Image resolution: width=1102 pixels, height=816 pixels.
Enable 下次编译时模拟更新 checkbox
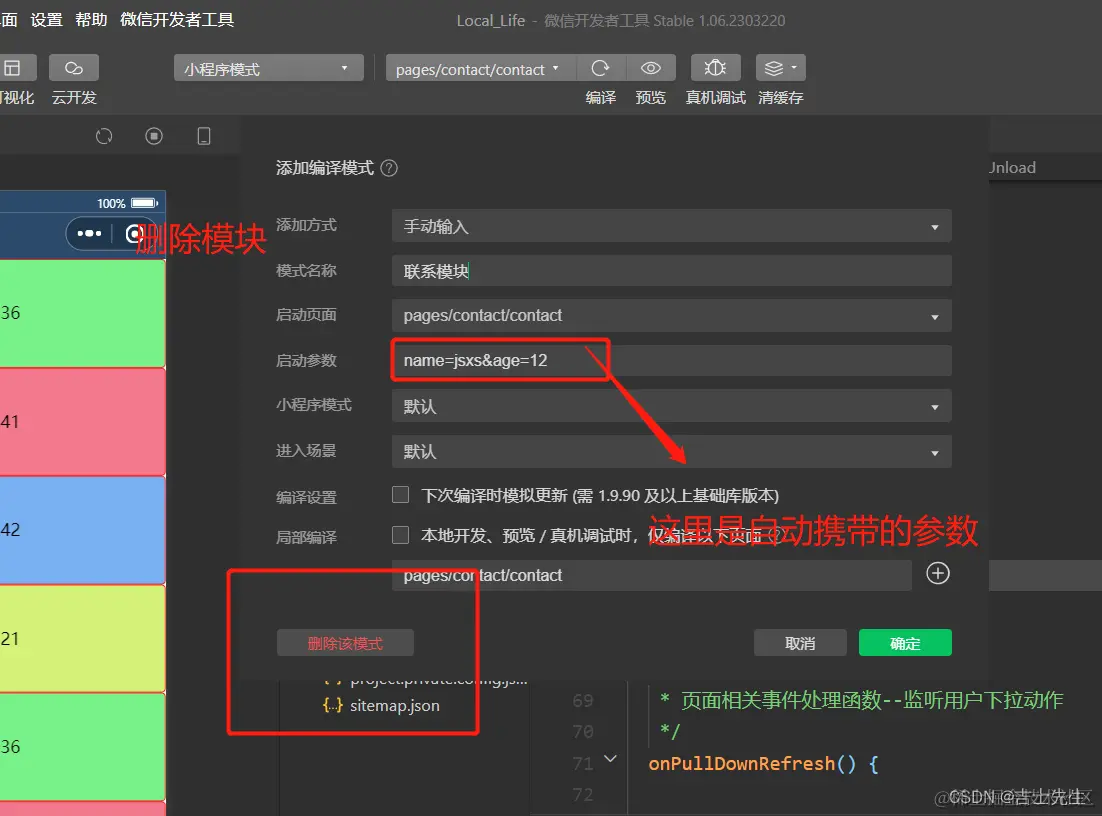click(400, 494)
